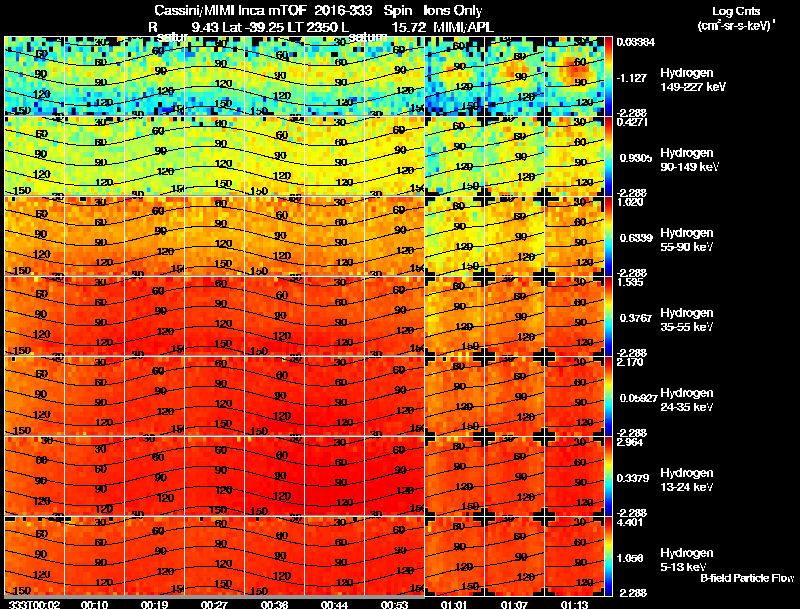
Task: Click the "2.170" colorbar maximum value
Action: coord(630,363)
